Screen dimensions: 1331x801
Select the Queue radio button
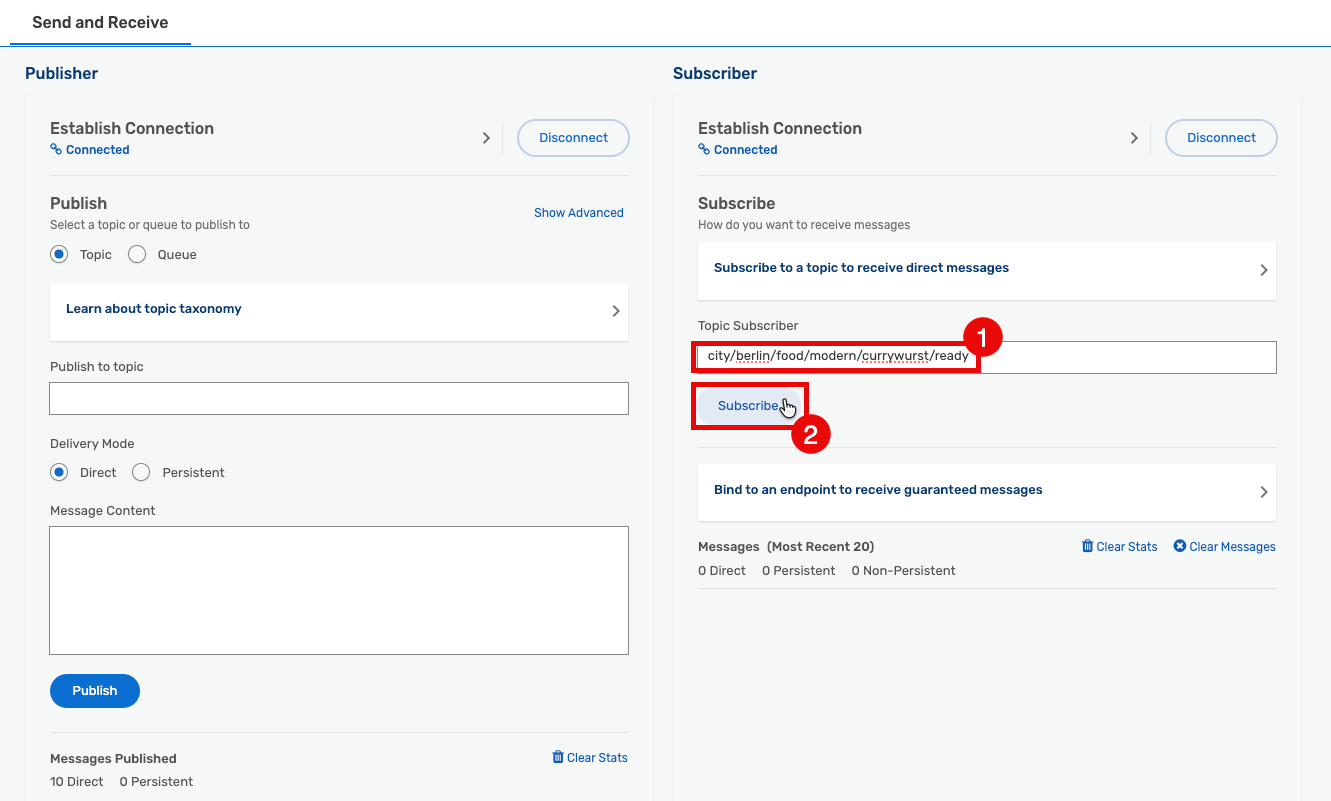point(137,254)
